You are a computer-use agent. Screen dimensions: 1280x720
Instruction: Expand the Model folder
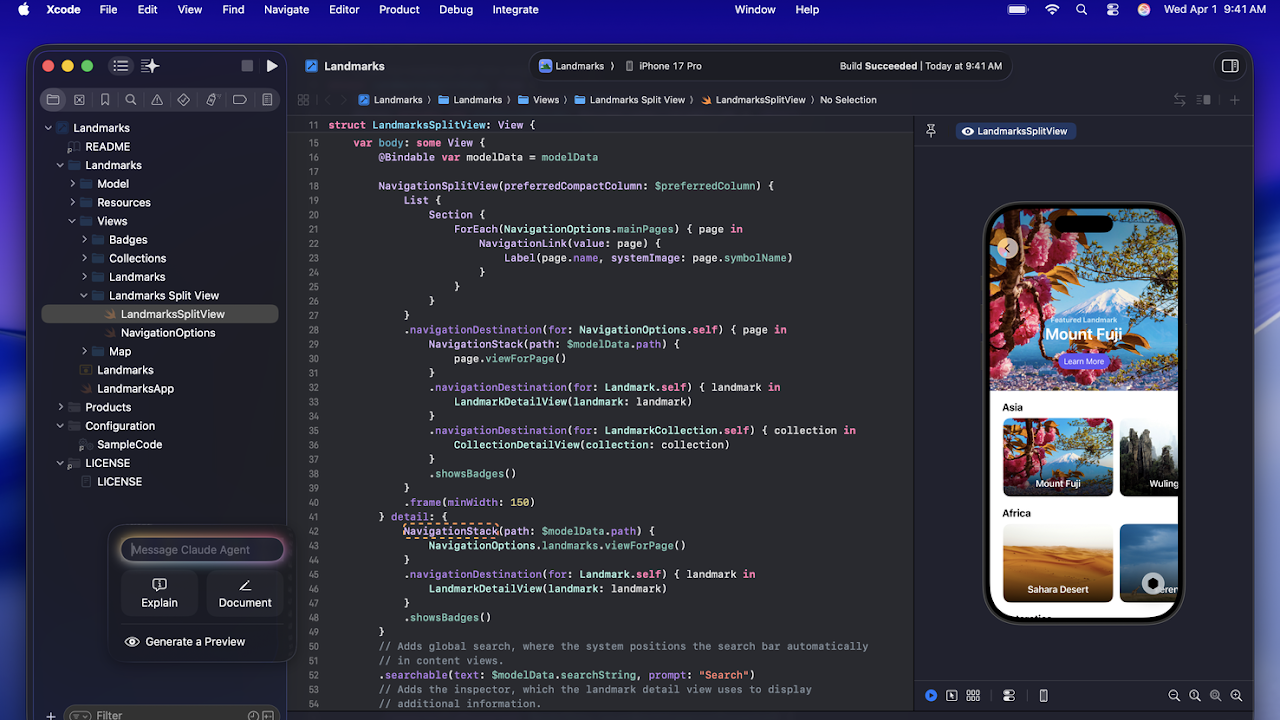tap(73, 184)
